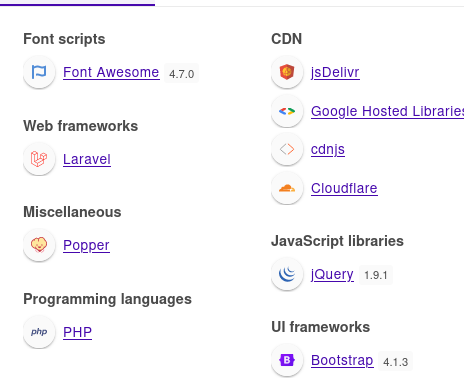Click the Miscellaneous heading
464x386 pixels.
click(72, 212)
